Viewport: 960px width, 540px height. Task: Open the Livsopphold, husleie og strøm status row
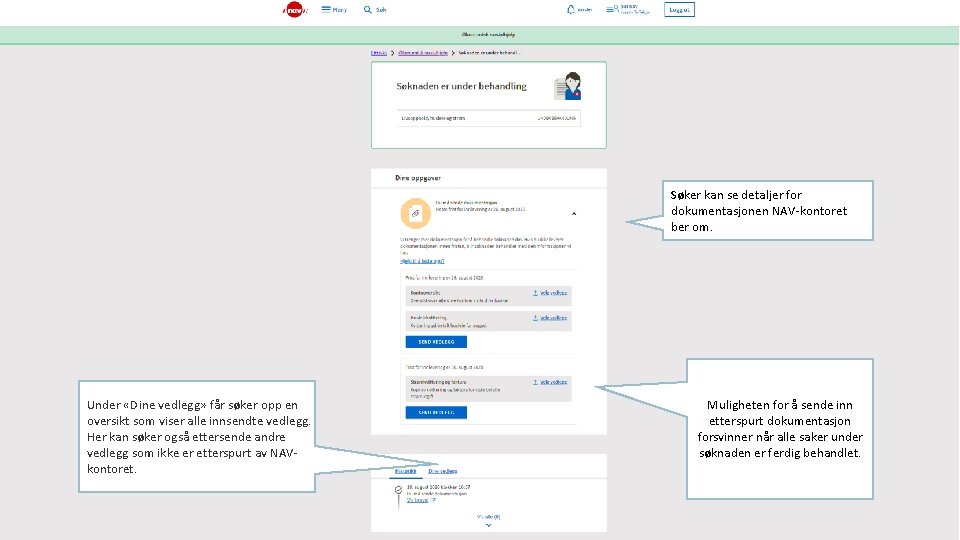pos(489,118)
